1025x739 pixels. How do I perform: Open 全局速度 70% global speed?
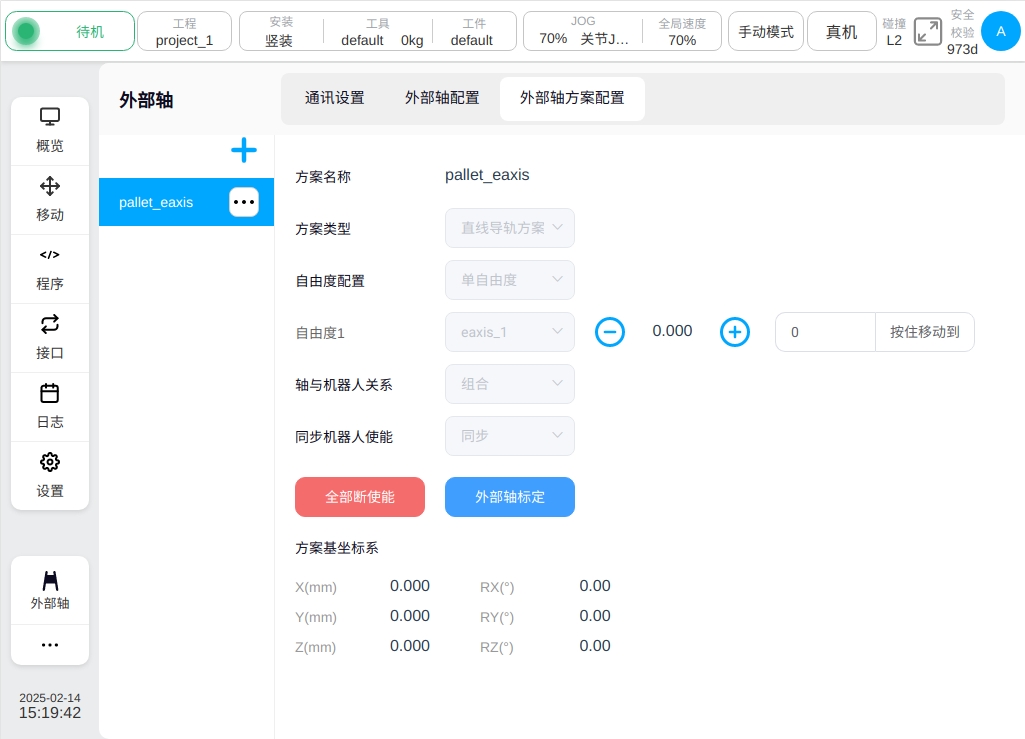tap(682, 31)
